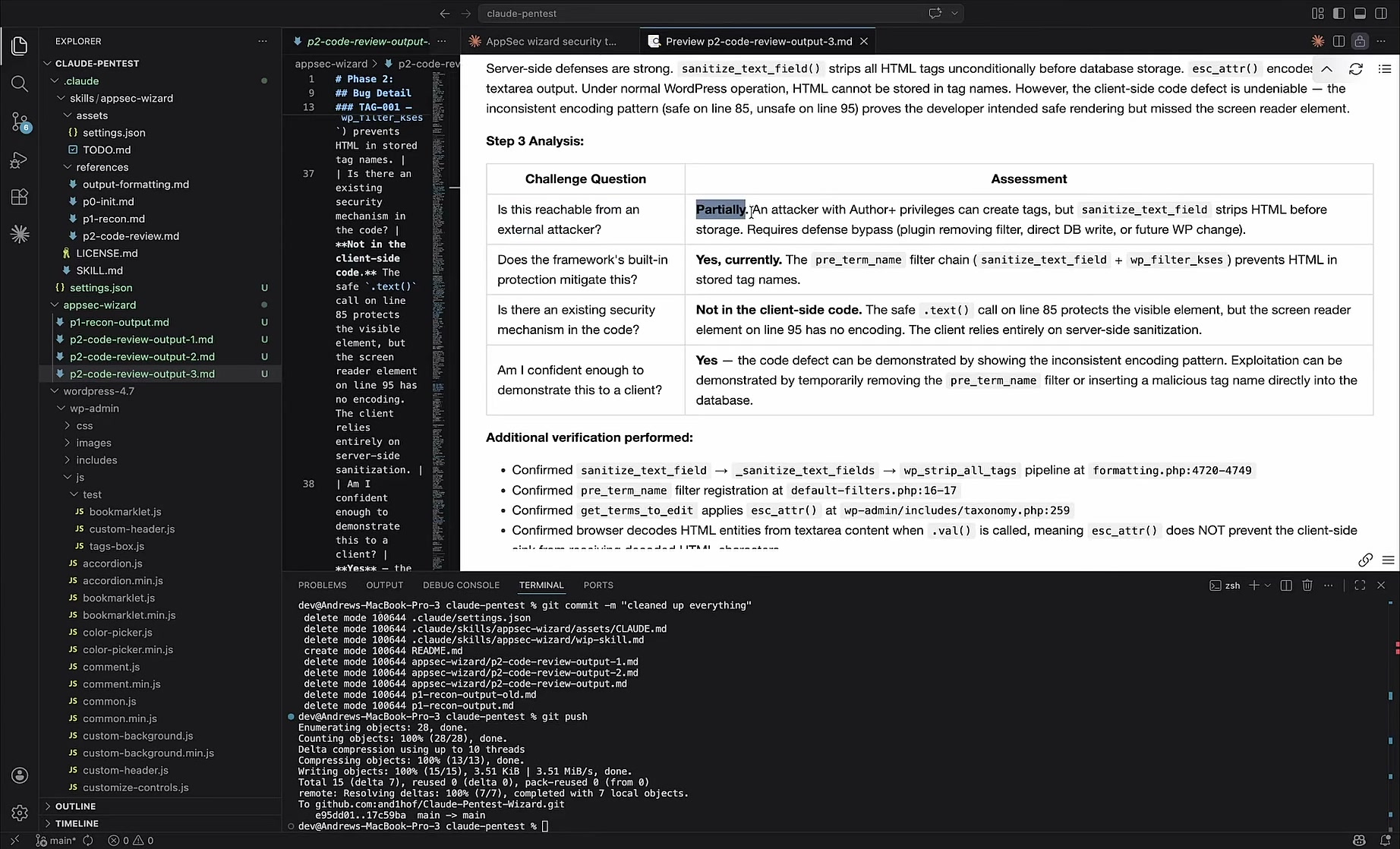Image resolution: width=1400 pixels, height=849 pixels.
Task: Click the zsh terminal label
Action: pyautogui.click(x=1225, y=585)
